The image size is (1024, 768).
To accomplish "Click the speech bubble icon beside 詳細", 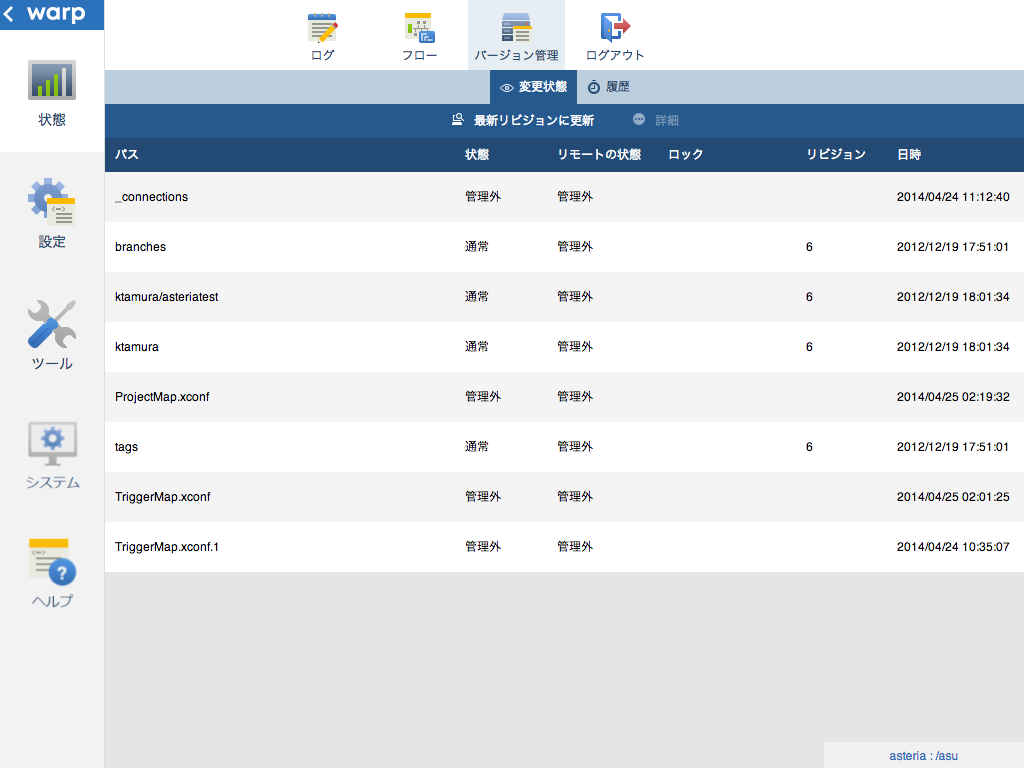I will tap(639, 120).
